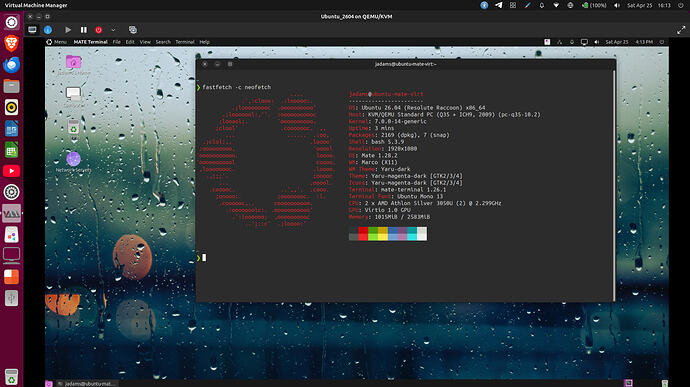Open the Search menu in MATE Terminal

pos(163,42)
